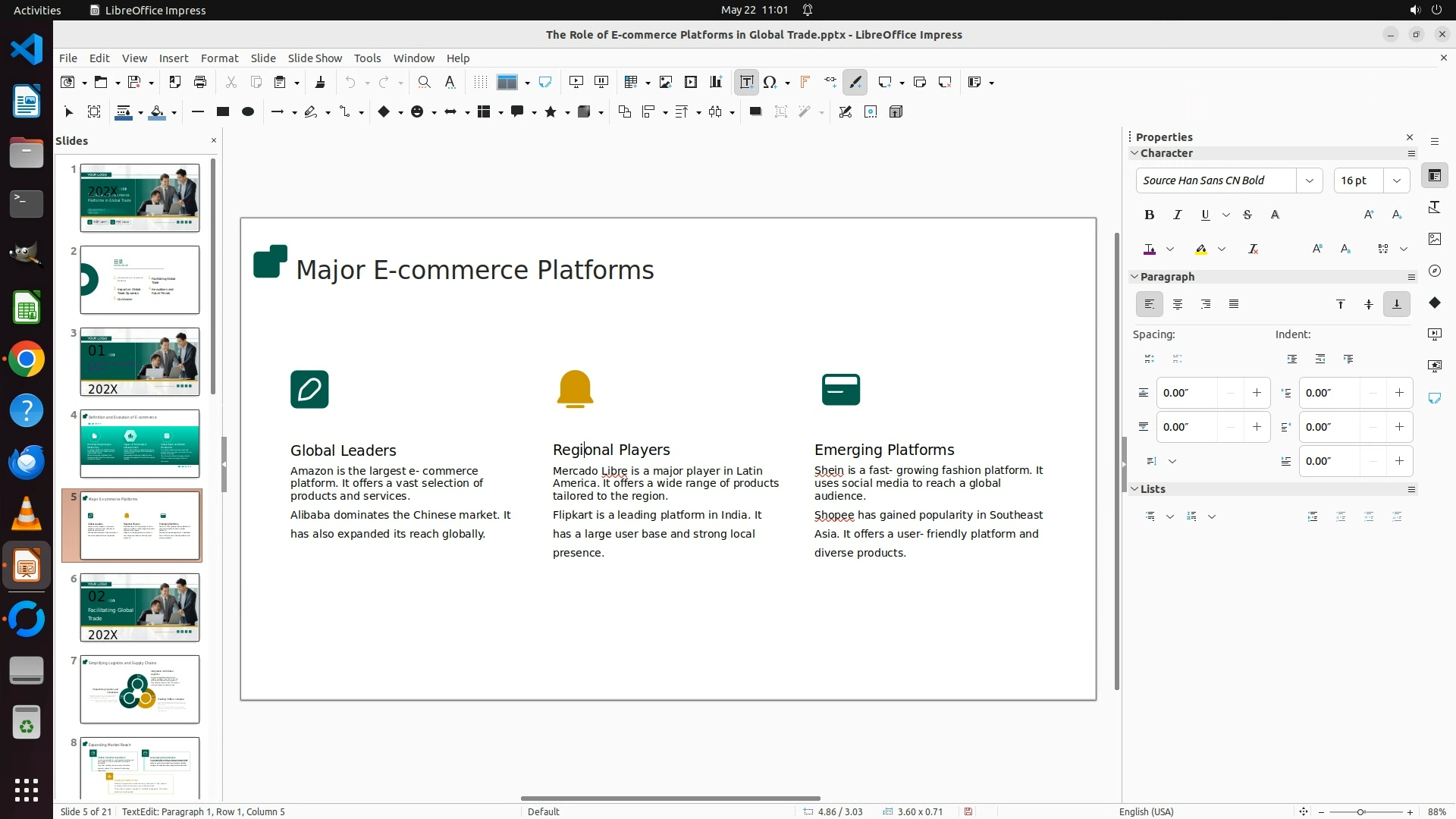Click the Insert Text Box toolbar icon
The height and width of the screenshot is (819, 1456).
746,83
